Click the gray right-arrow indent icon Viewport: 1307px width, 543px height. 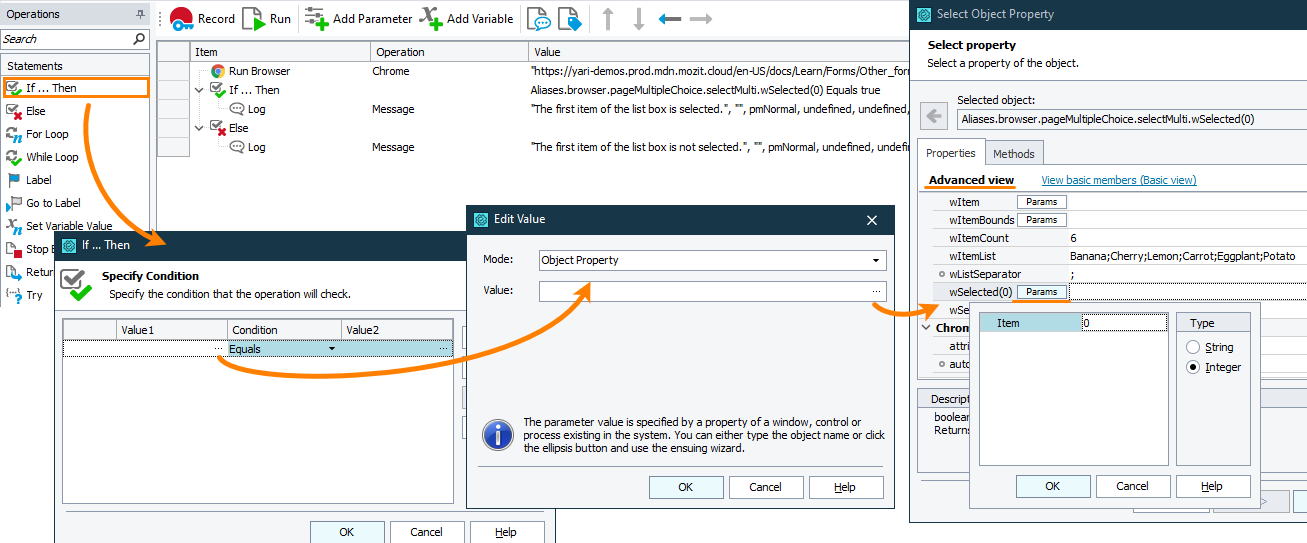tap(701, 19)
